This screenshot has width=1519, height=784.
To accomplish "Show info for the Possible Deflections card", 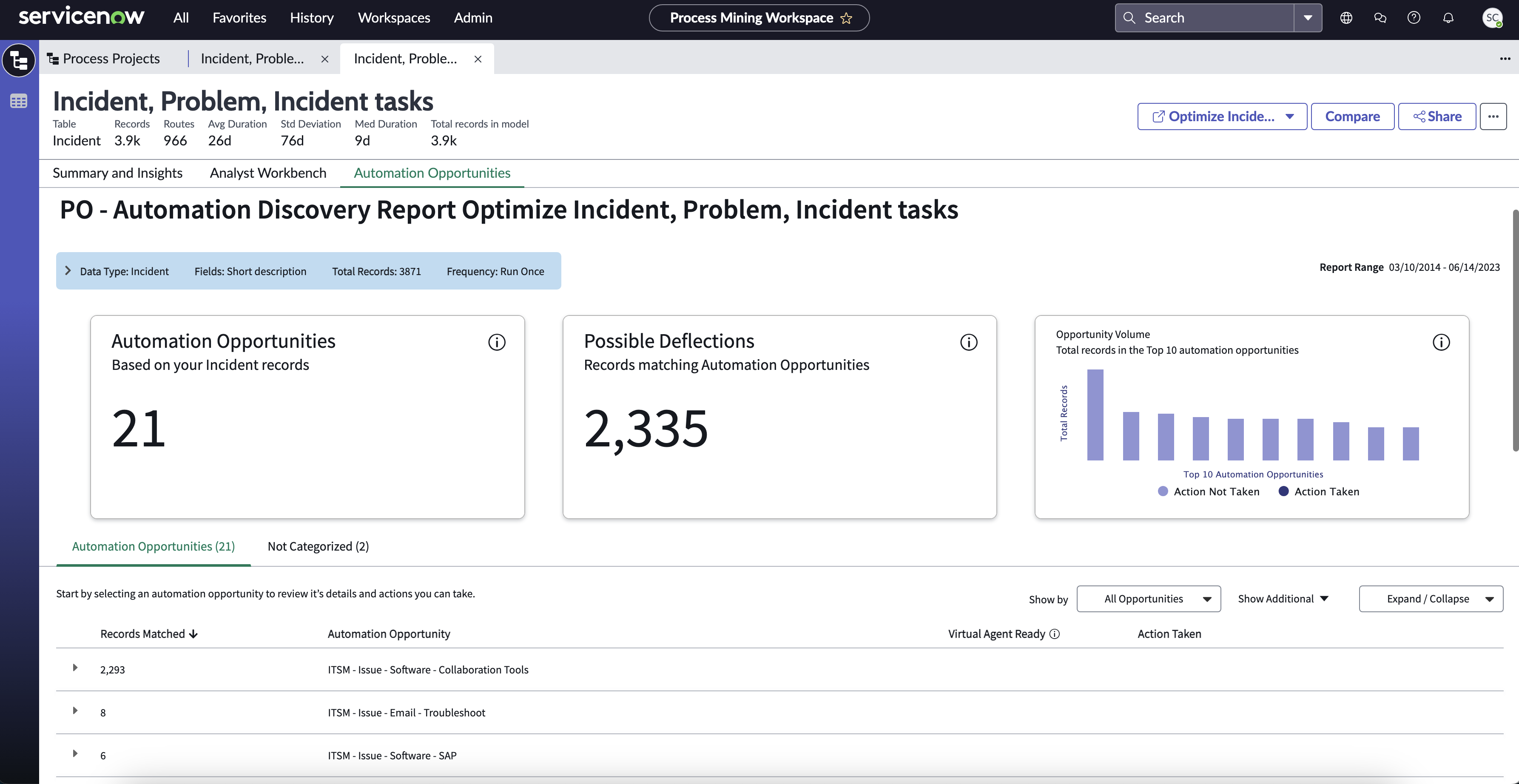I will 969,342.
